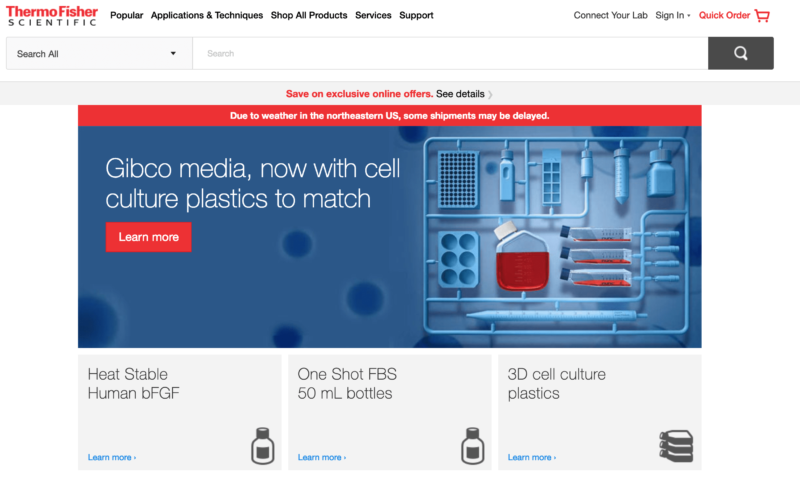Screen dimensions: 800x478
Task: Click the One Shot FBS 50 mL bottles heading
Action: pyautogui.click(x=347, y=384)
